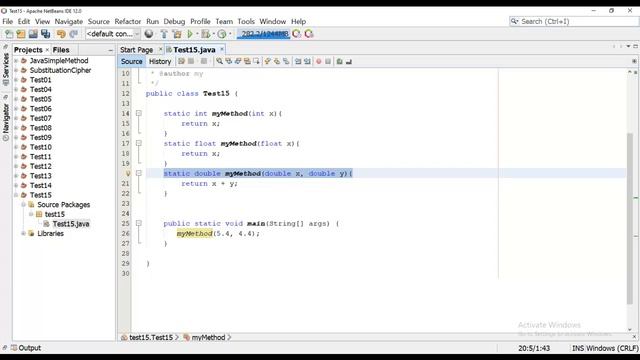
Task: Click the editor vertical scrollbar
Action: click(630, 218)
